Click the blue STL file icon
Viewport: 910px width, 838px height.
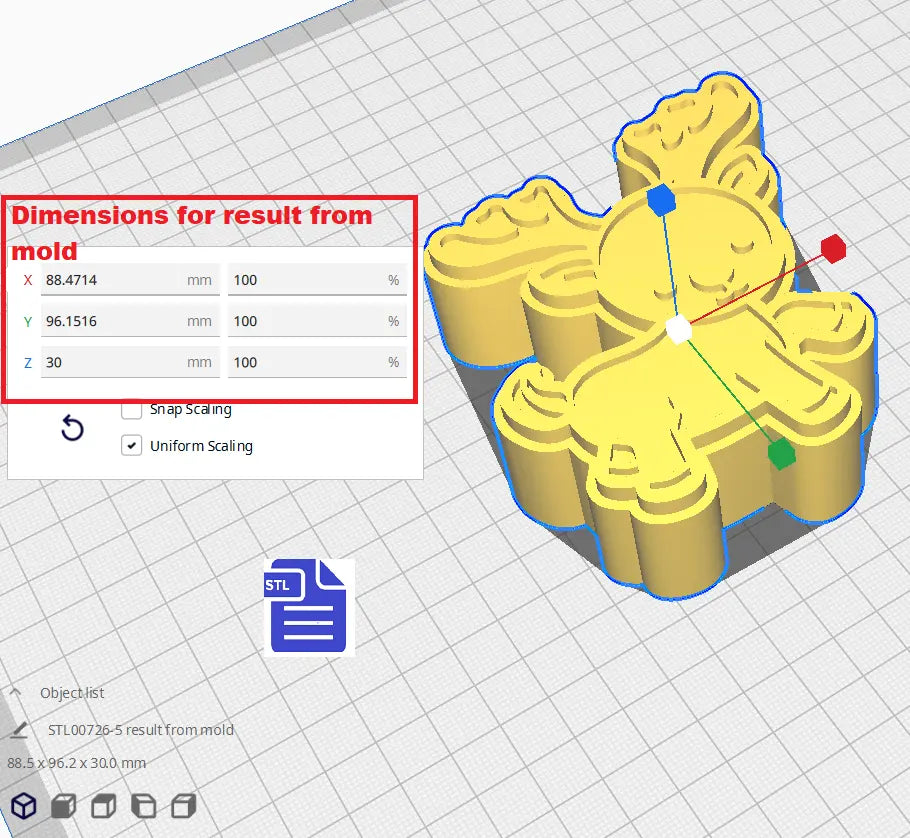(x=309, y=607)
